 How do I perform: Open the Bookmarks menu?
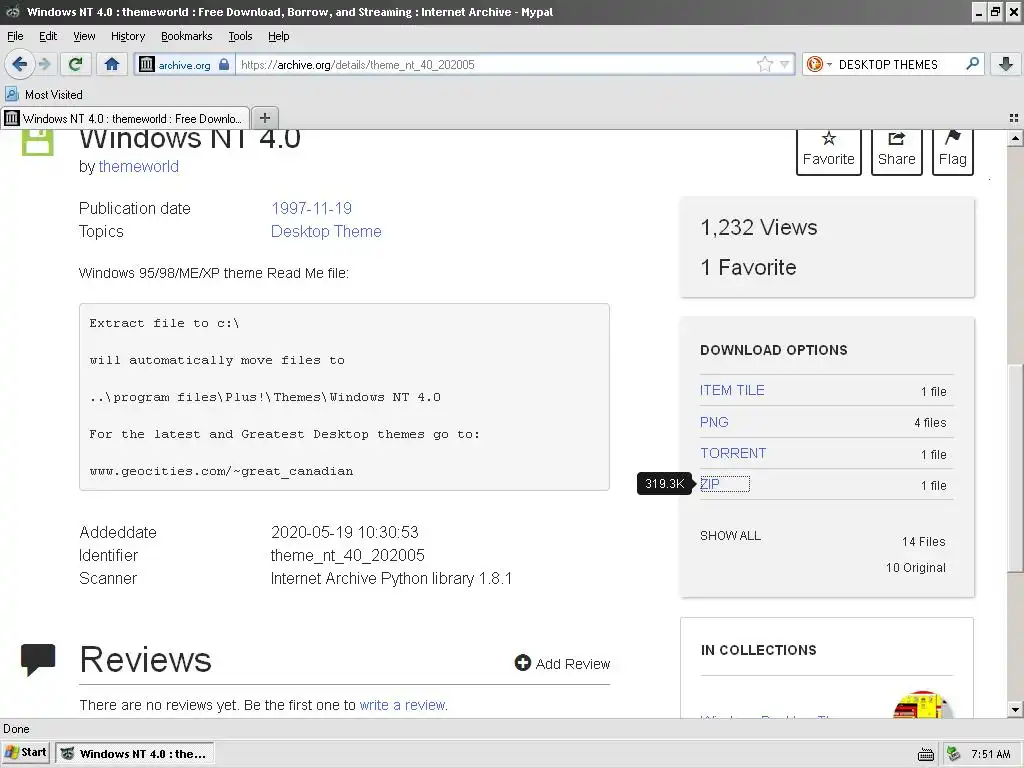[x=187, y=36]
